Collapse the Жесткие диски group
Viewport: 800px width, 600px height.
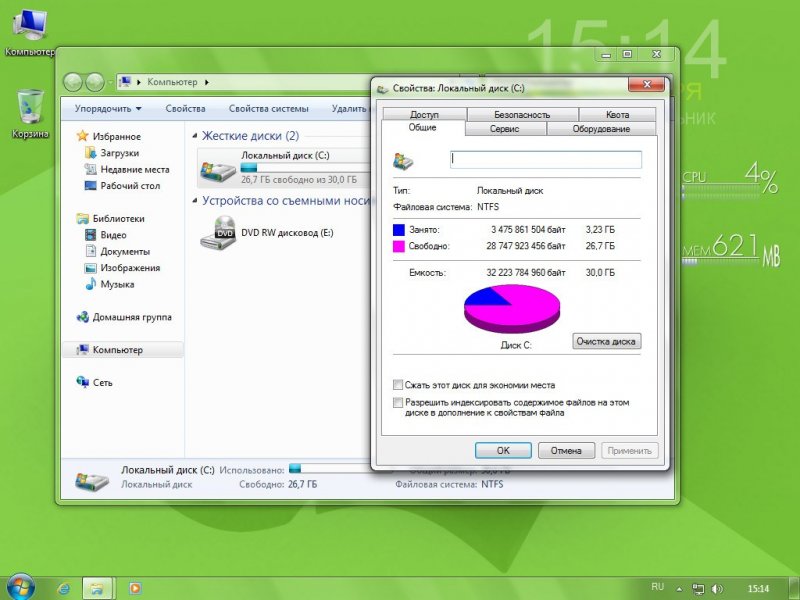(x=195, y=136)
